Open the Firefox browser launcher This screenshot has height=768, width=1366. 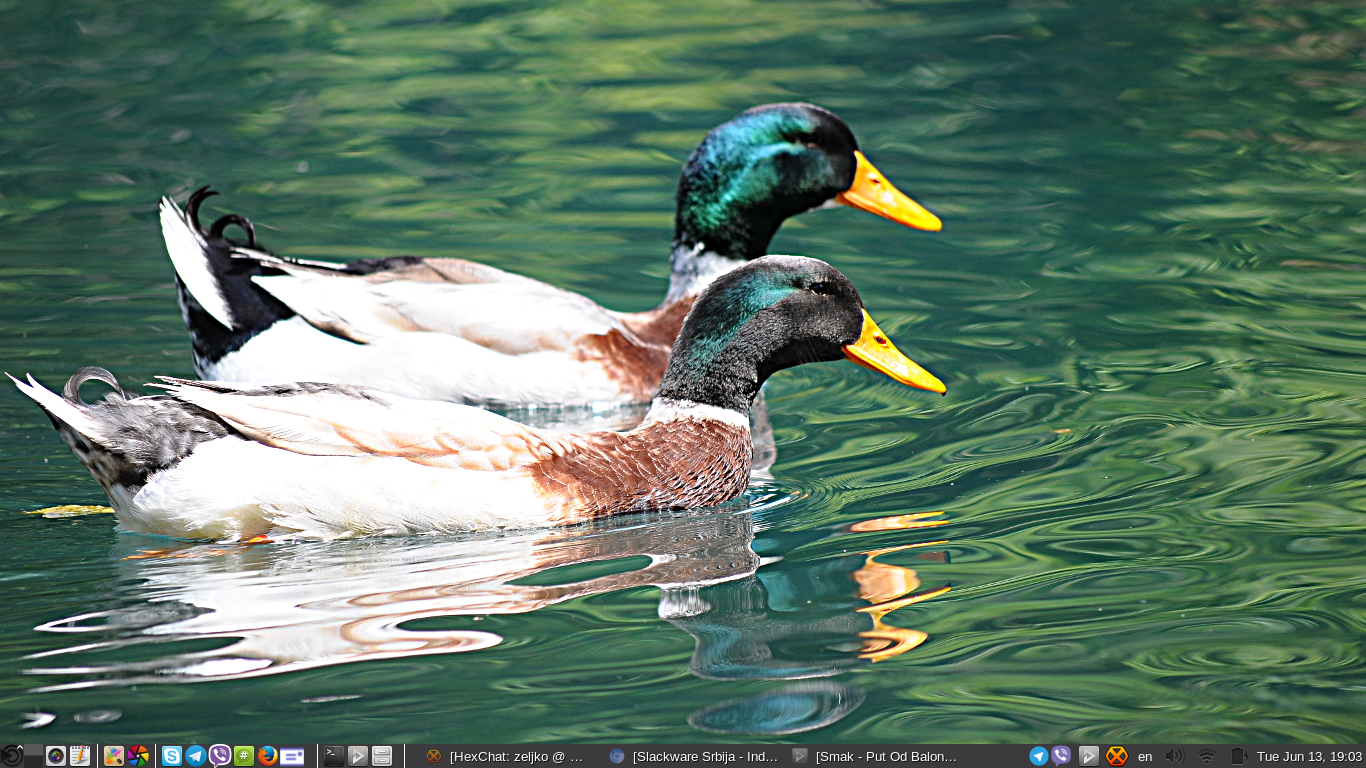[267, 756]
